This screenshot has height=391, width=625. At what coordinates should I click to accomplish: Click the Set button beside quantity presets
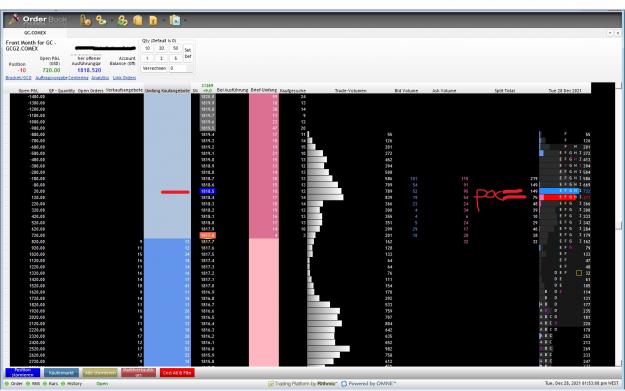(188, 53)
